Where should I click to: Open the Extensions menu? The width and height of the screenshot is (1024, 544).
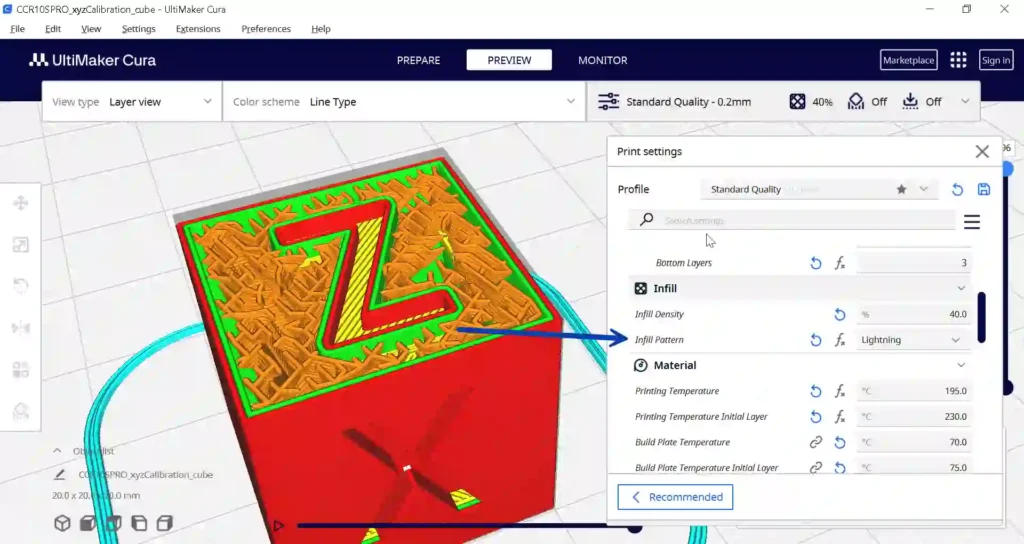coord(198,29)
